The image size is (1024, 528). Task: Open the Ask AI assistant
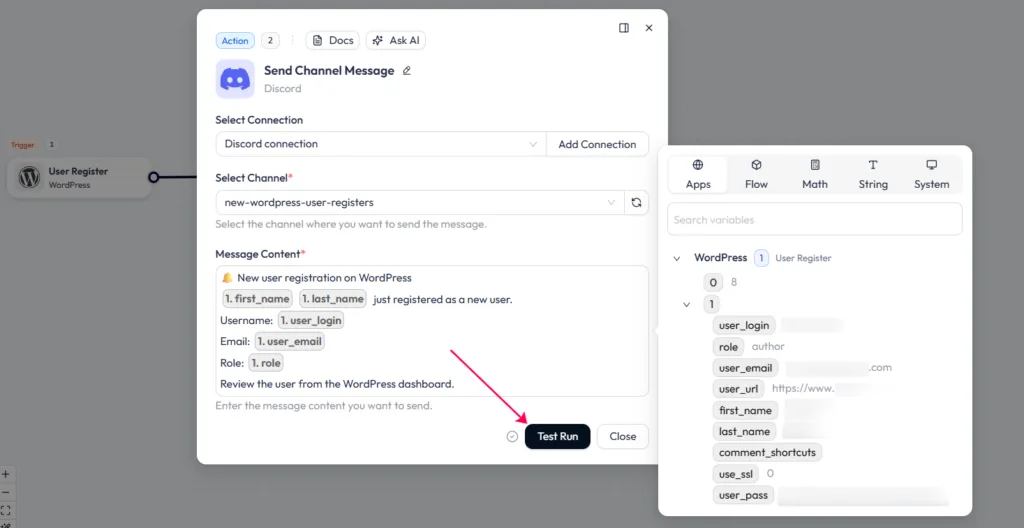coord(396,41)
